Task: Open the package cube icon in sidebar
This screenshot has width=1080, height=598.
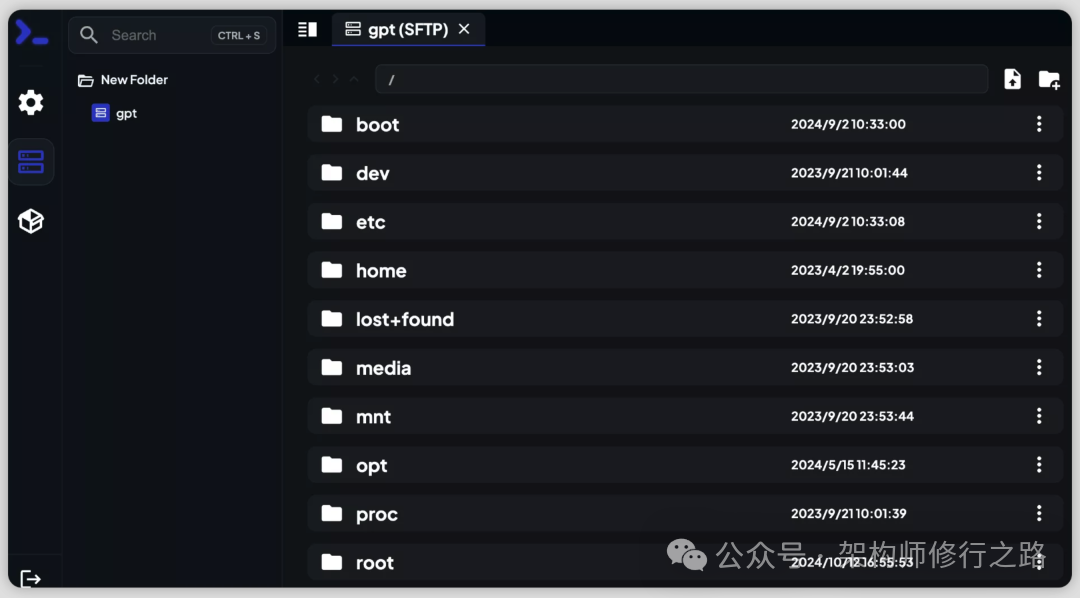Action: click(x=31, y=221)
